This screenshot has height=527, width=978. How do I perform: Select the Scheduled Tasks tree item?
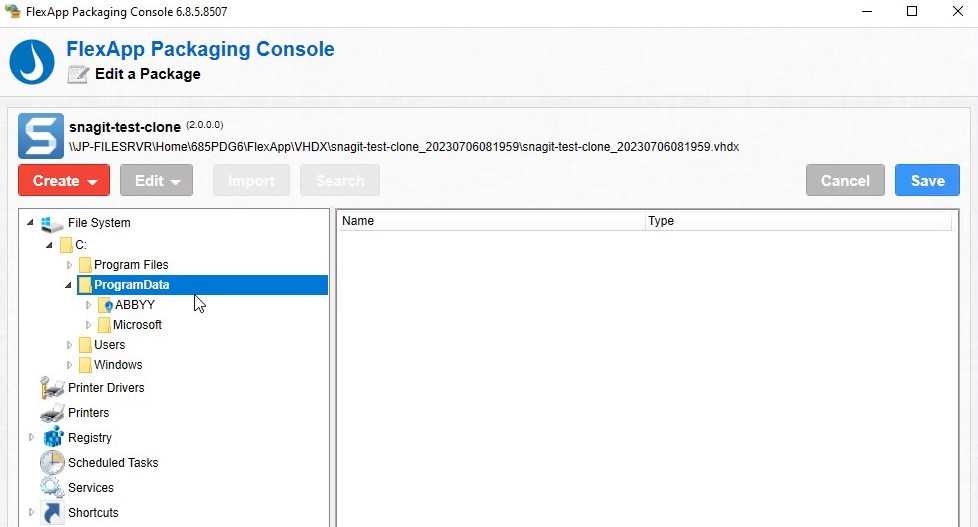tap(113, 462)
